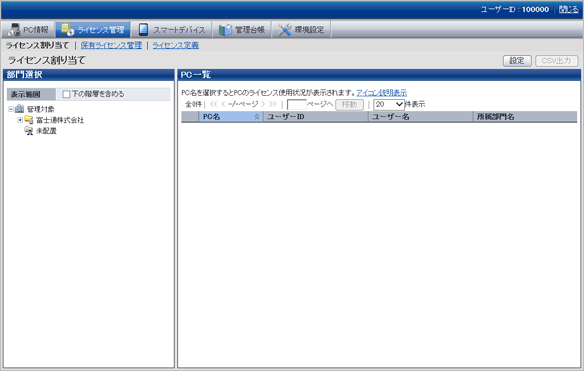Viewport: 584px width, 371px height.
Task: Click the 閉じる link at top right
Action: pos(569,9)
